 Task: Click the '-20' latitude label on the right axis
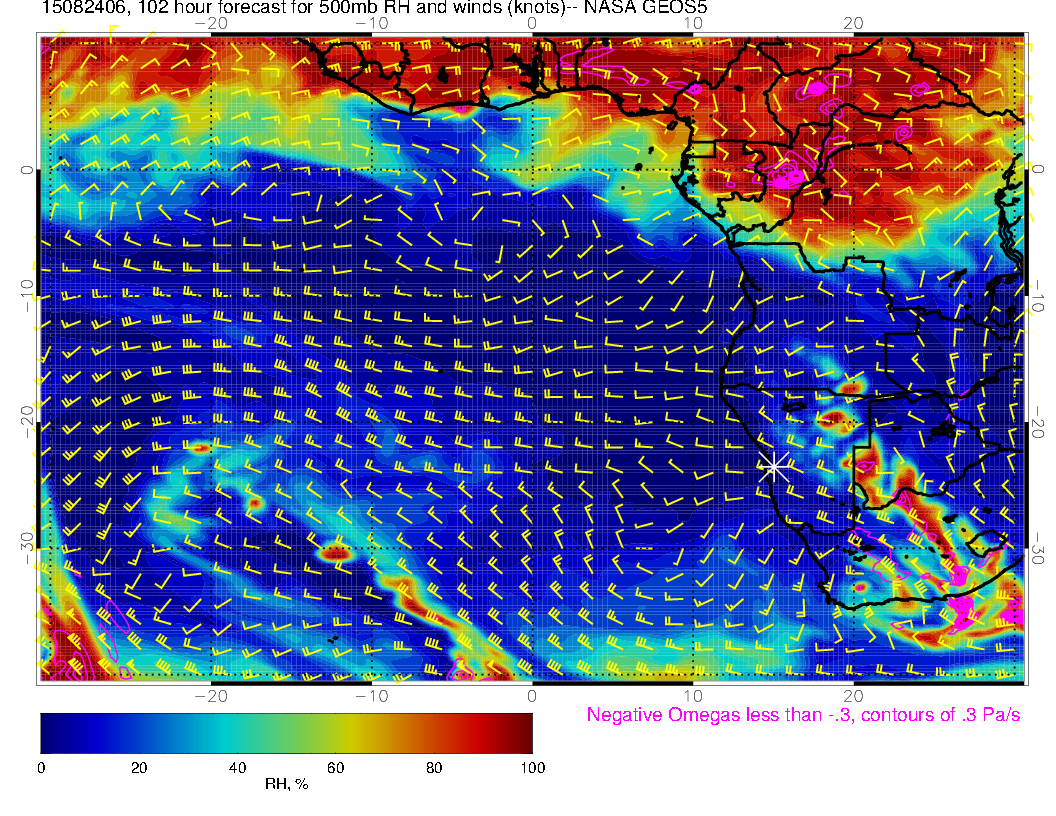click(1038, 422)
